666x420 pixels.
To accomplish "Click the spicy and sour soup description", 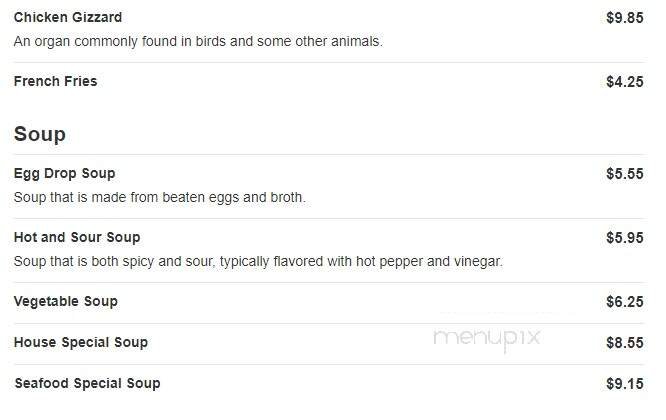I will click(258, 262).
